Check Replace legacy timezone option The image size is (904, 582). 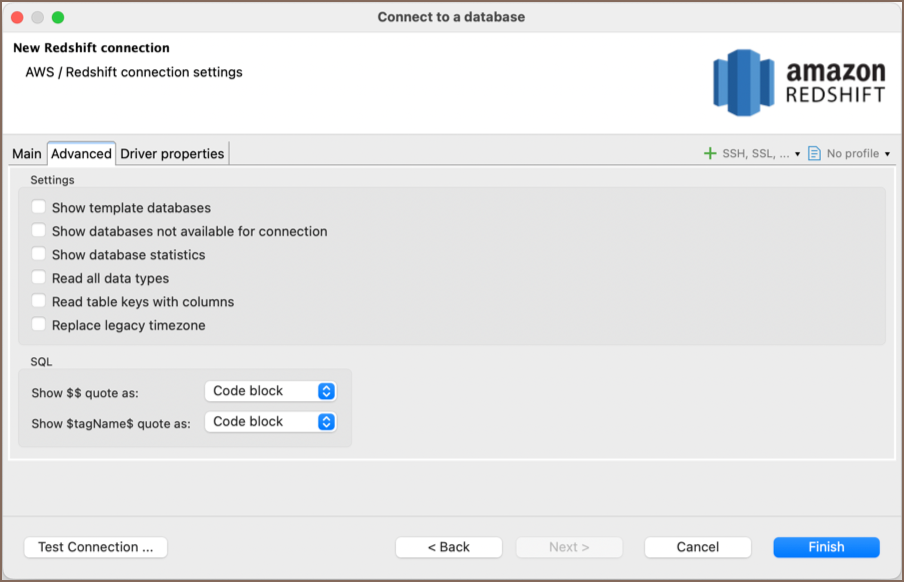(39, 325)
